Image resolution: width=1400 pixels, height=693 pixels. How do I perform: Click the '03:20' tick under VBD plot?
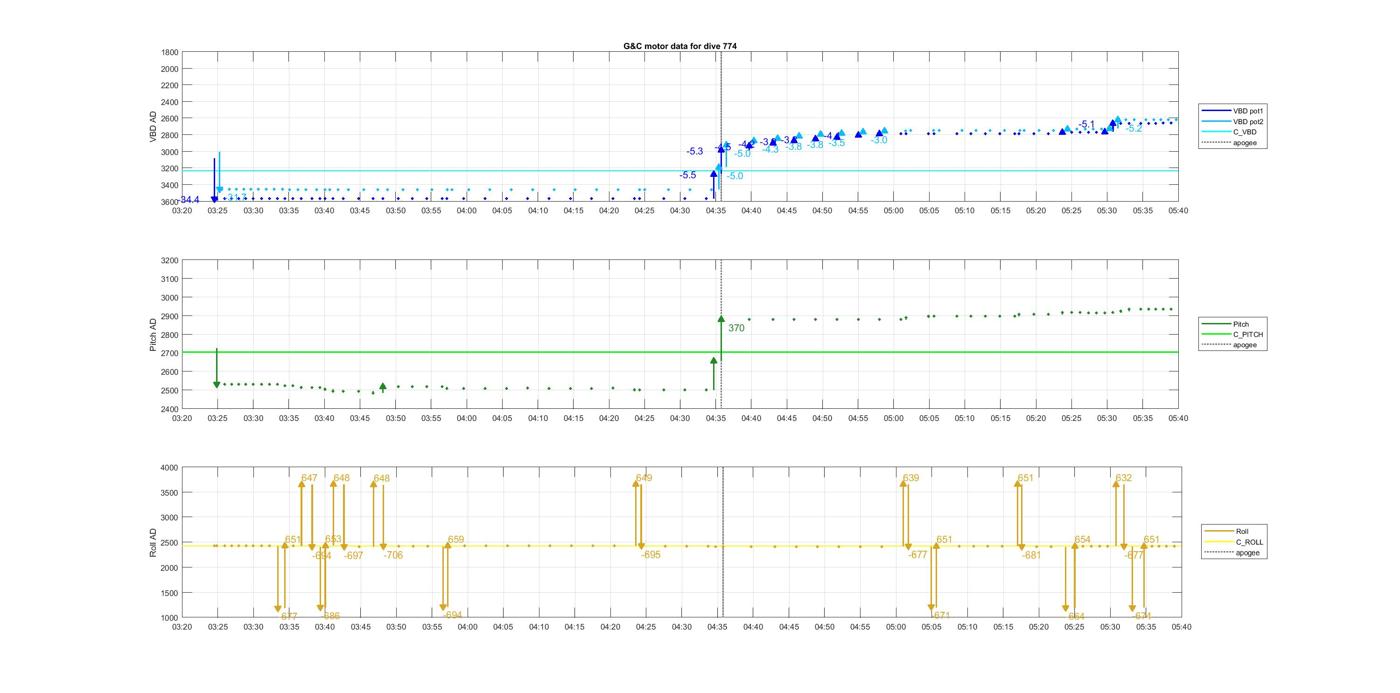182,211
